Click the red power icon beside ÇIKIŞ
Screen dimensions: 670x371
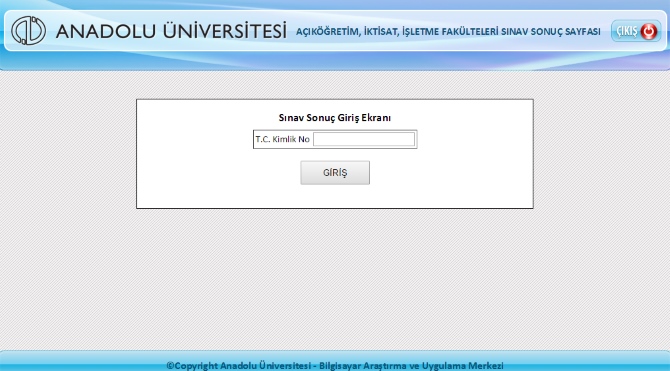click(649, 31)
